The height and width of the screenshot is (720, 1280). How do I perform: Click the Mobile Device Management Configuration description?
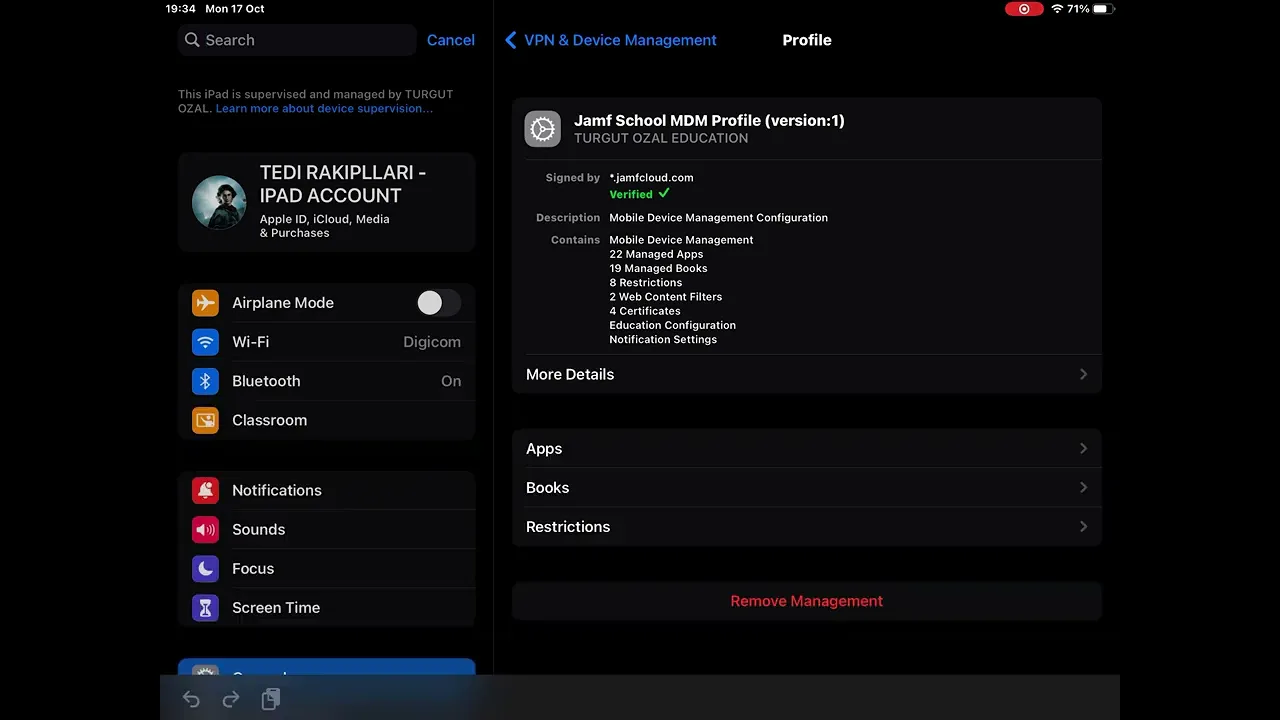(718, 217)
